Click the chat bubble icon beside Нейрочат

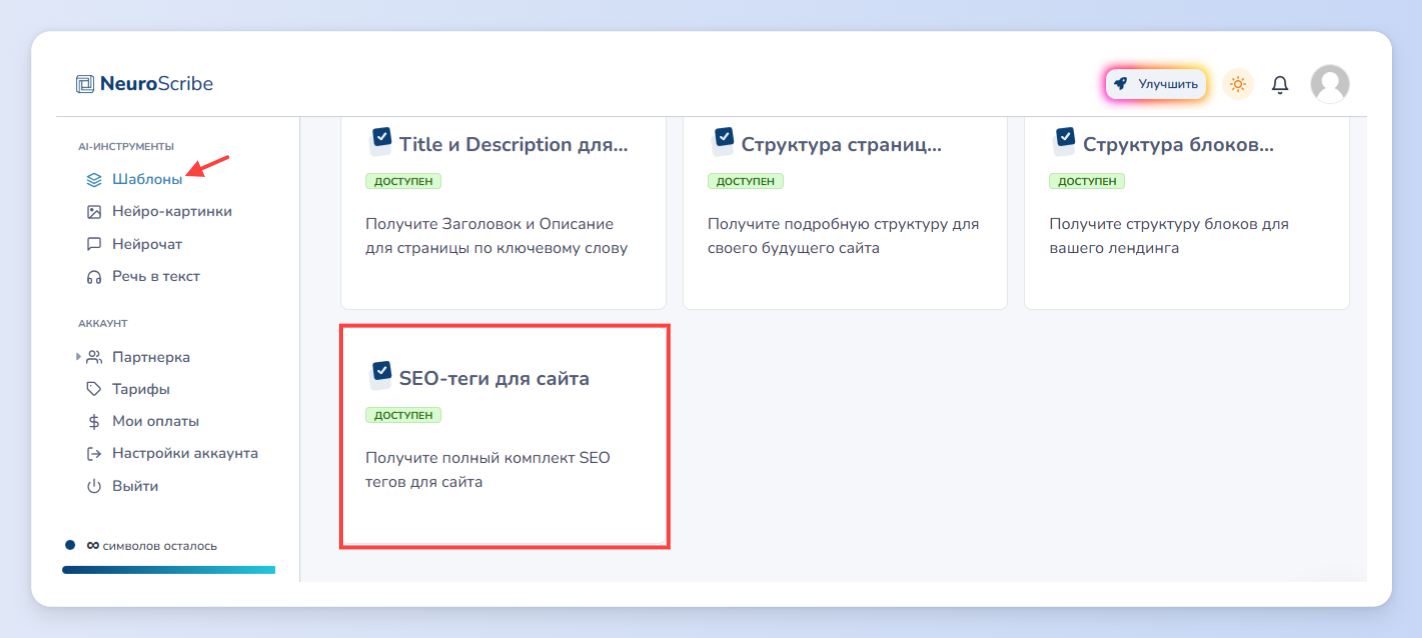click(94, 244)
